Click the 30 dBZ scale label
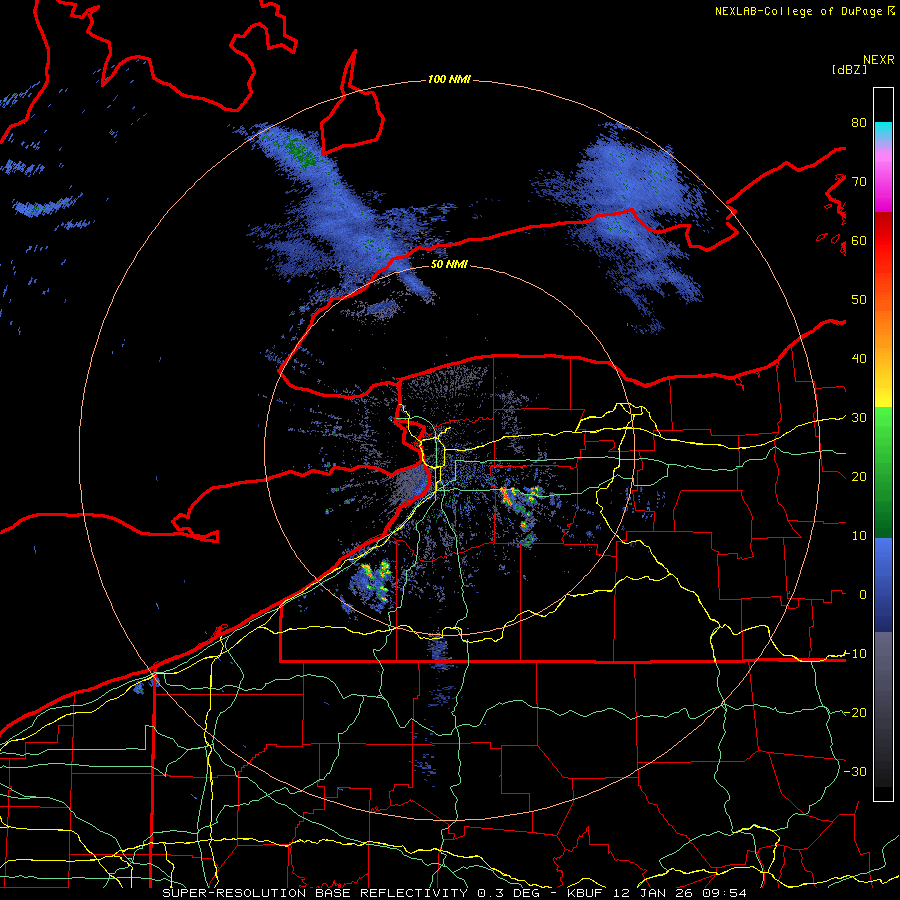Screen dimensions: 900x900 (859, 418)
